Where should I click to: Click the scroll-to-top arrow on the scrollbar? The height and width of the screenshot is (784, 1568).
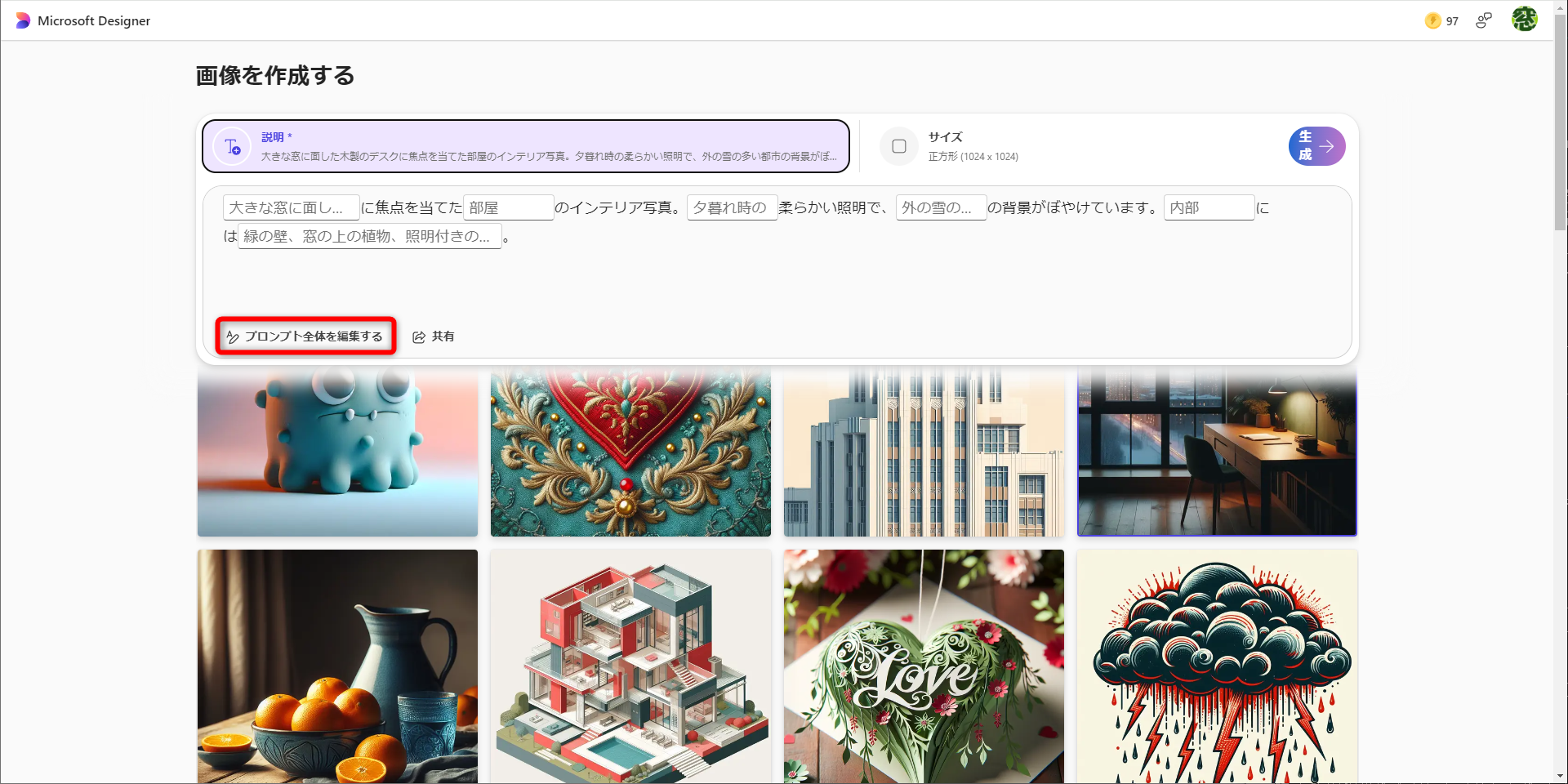coord(1559,7)
